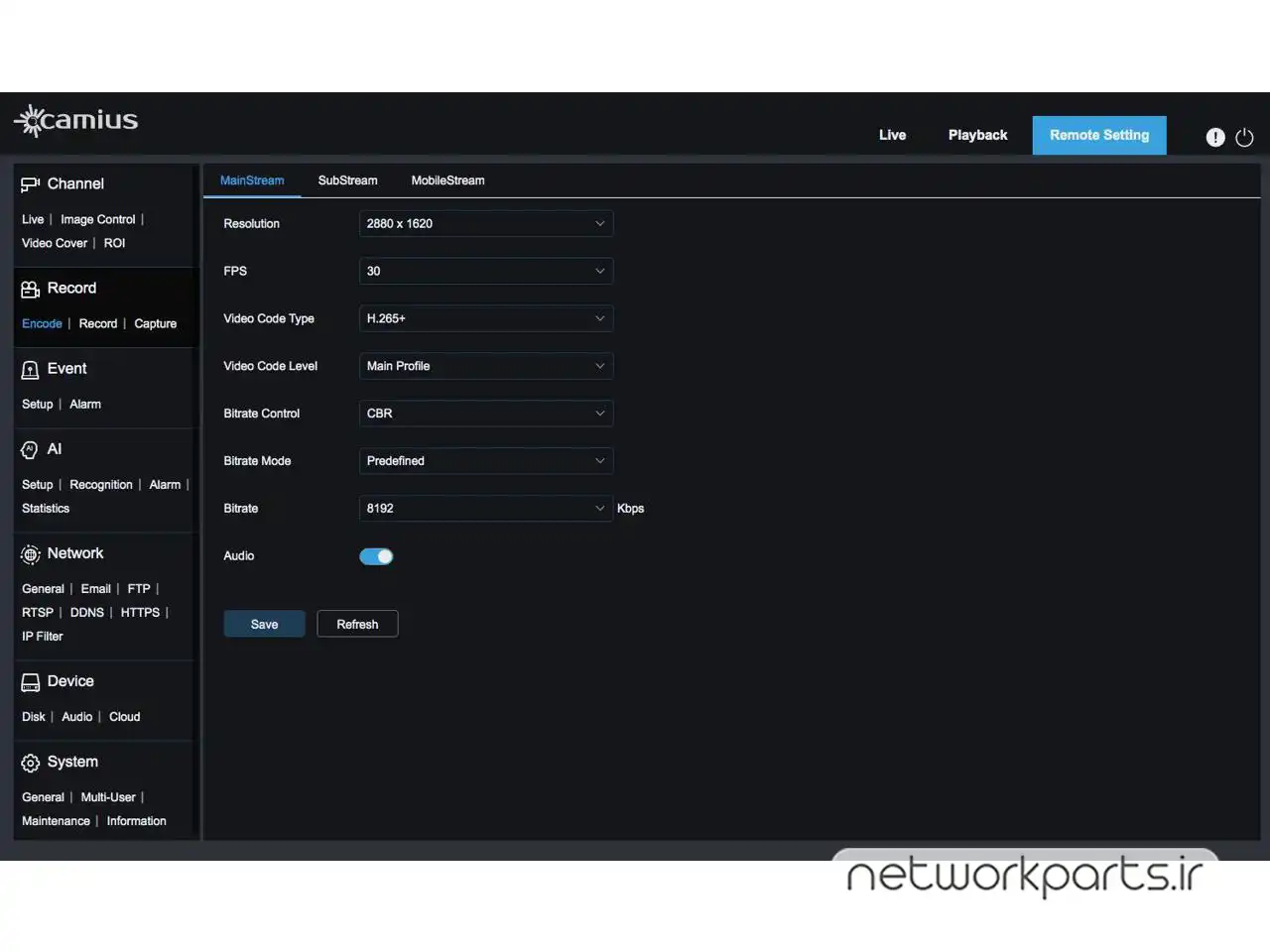Viewport: 1270px width, 952px height.
Task: Disable the Audio toggle switch
Action: tap(376, 556)
